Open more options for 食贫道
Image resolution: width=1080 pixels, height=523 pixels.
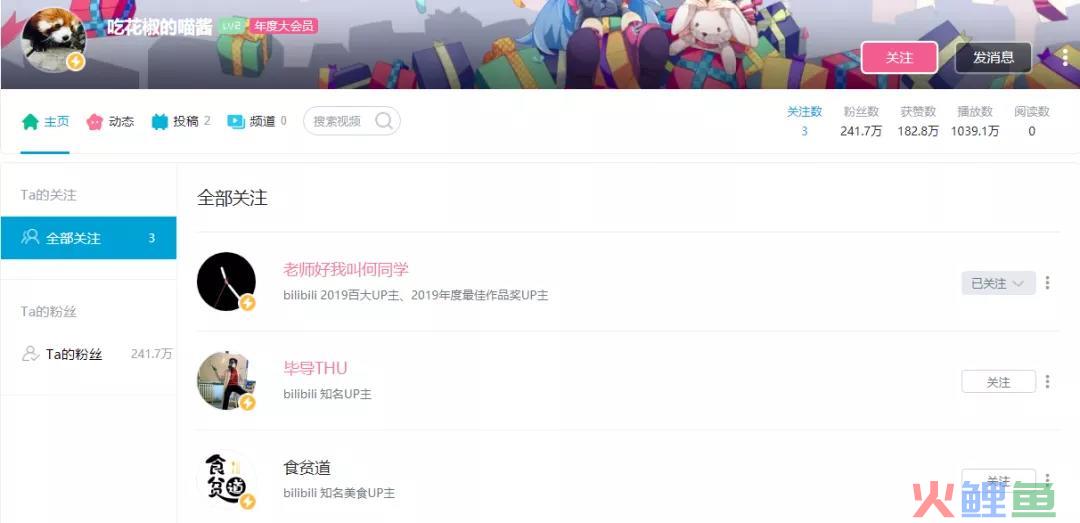1048,479
